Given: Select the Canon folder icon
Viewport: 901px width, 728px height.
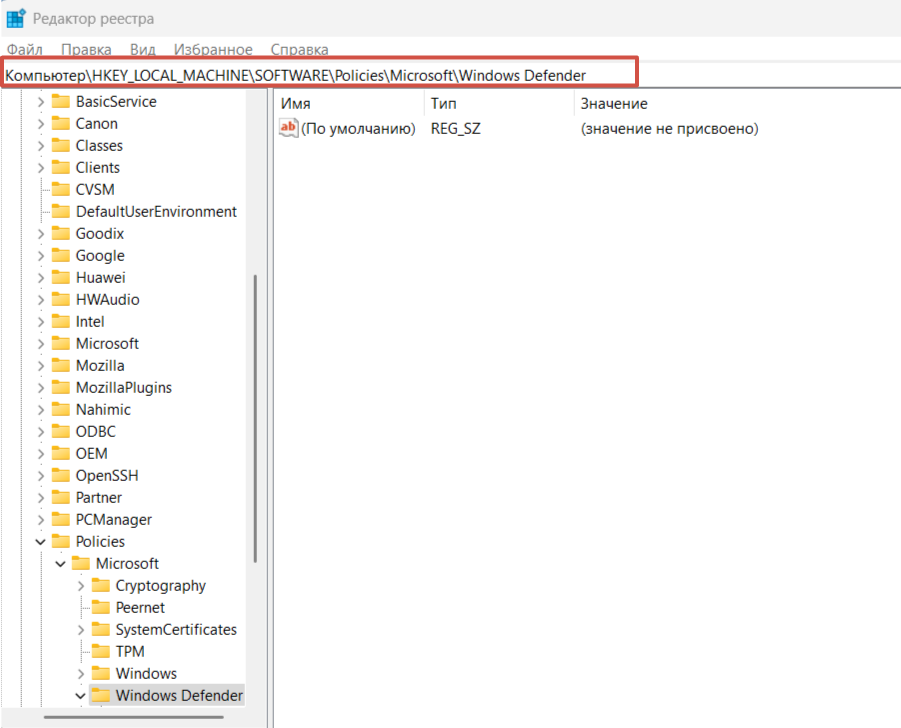Looking at the screenshot, I should pos(61,123).
